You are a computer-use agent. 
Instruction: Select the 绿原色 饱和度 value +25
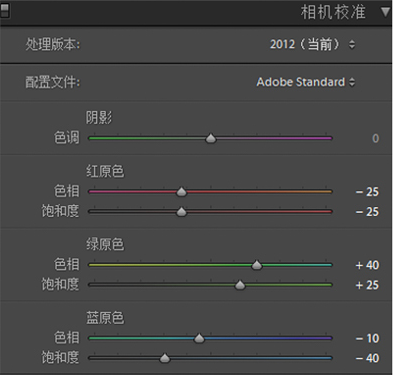click(x=367, y=285)
